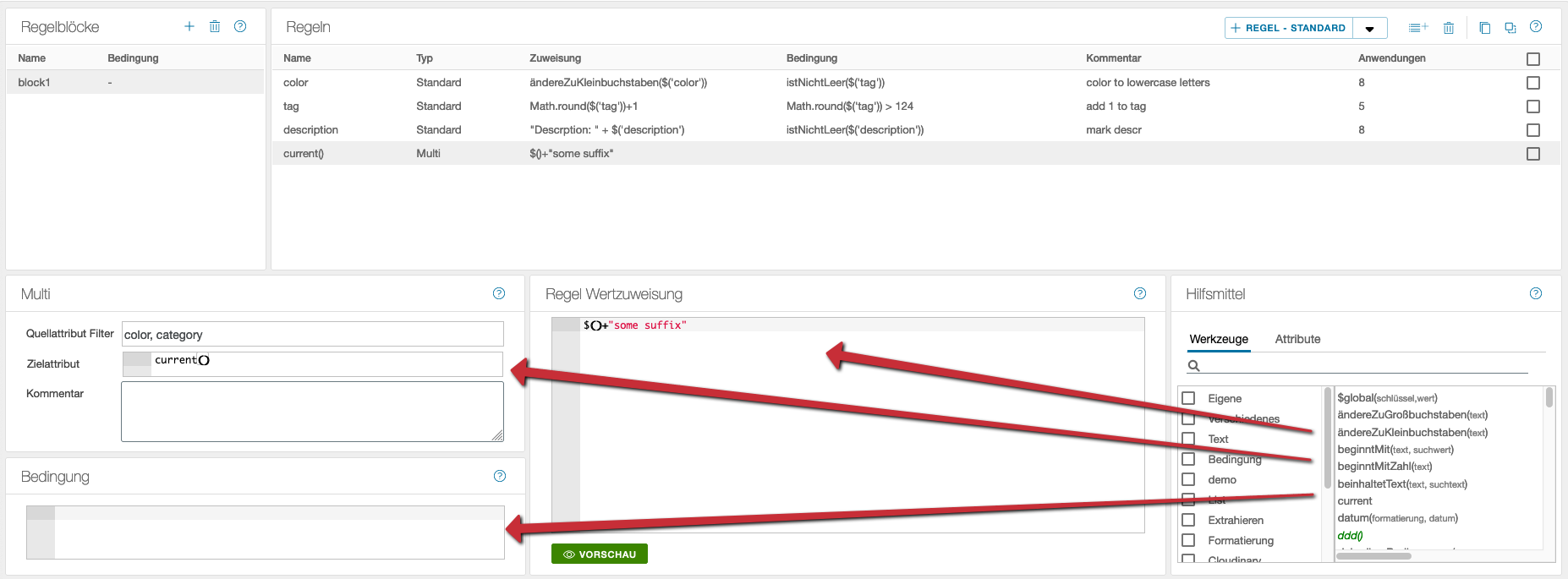This screenshot has height=579, width=1568.
Task: Check the Eigene category in Hilfsmittel
Action: tap(1188, 398)
